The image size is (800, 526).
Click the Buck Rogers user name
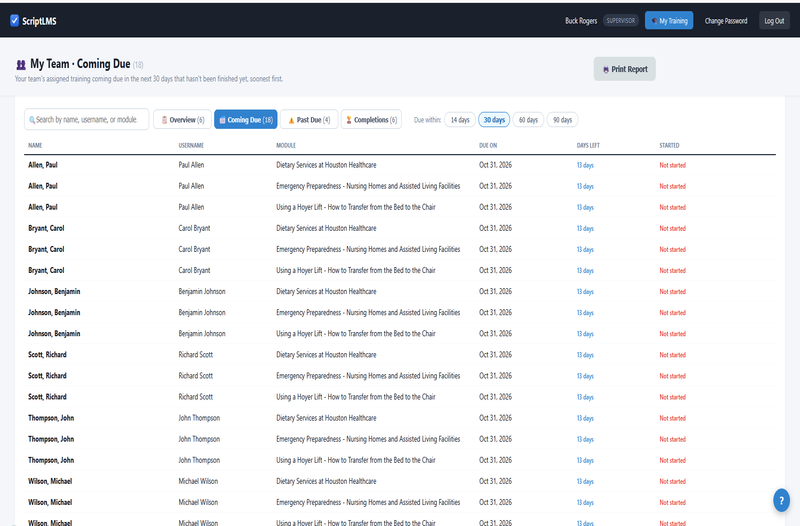coord(581,21)
